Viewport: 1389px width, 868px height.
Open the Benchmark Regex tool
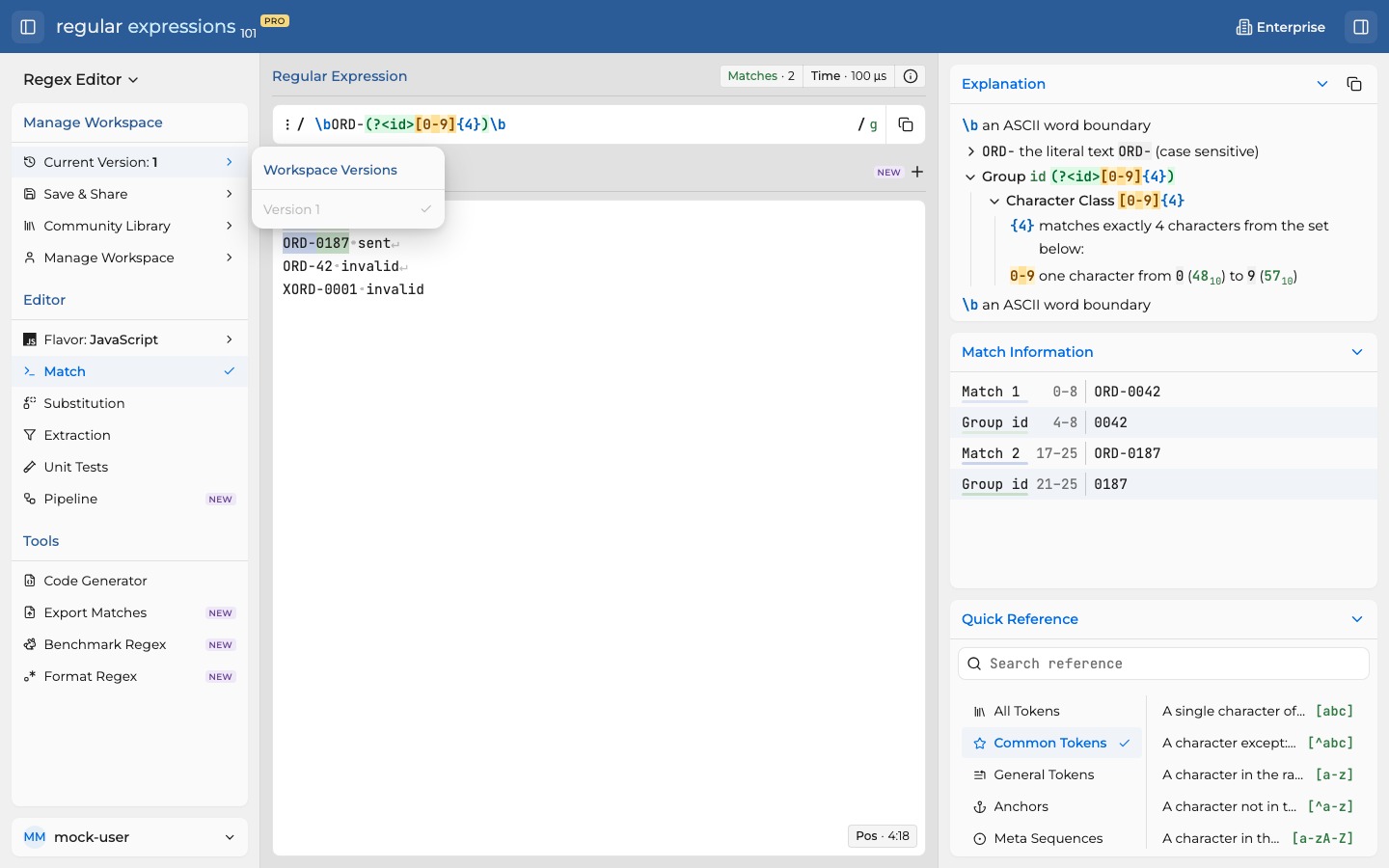pos(129,644)
